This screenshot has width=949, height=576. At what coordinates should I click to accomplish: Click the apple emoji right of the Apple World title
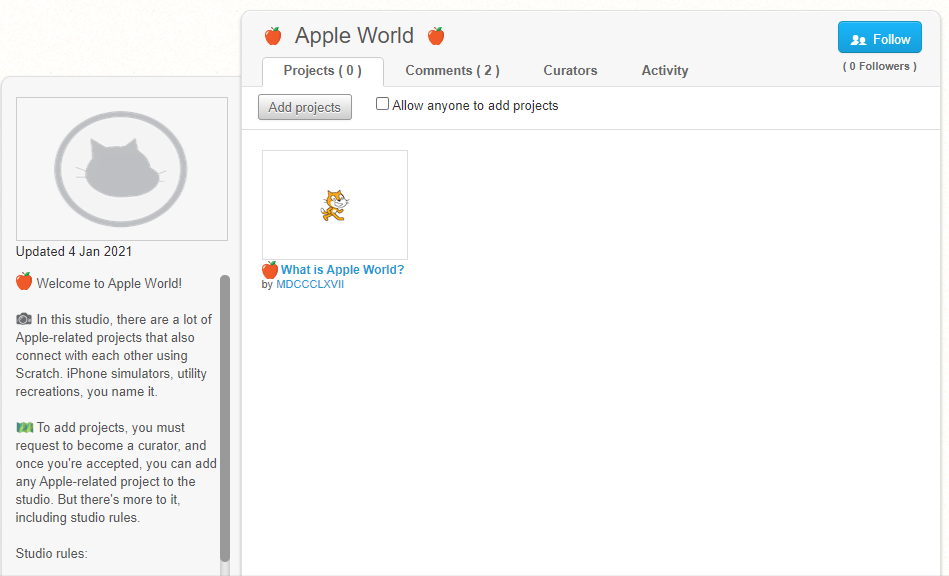coord(436,37)
